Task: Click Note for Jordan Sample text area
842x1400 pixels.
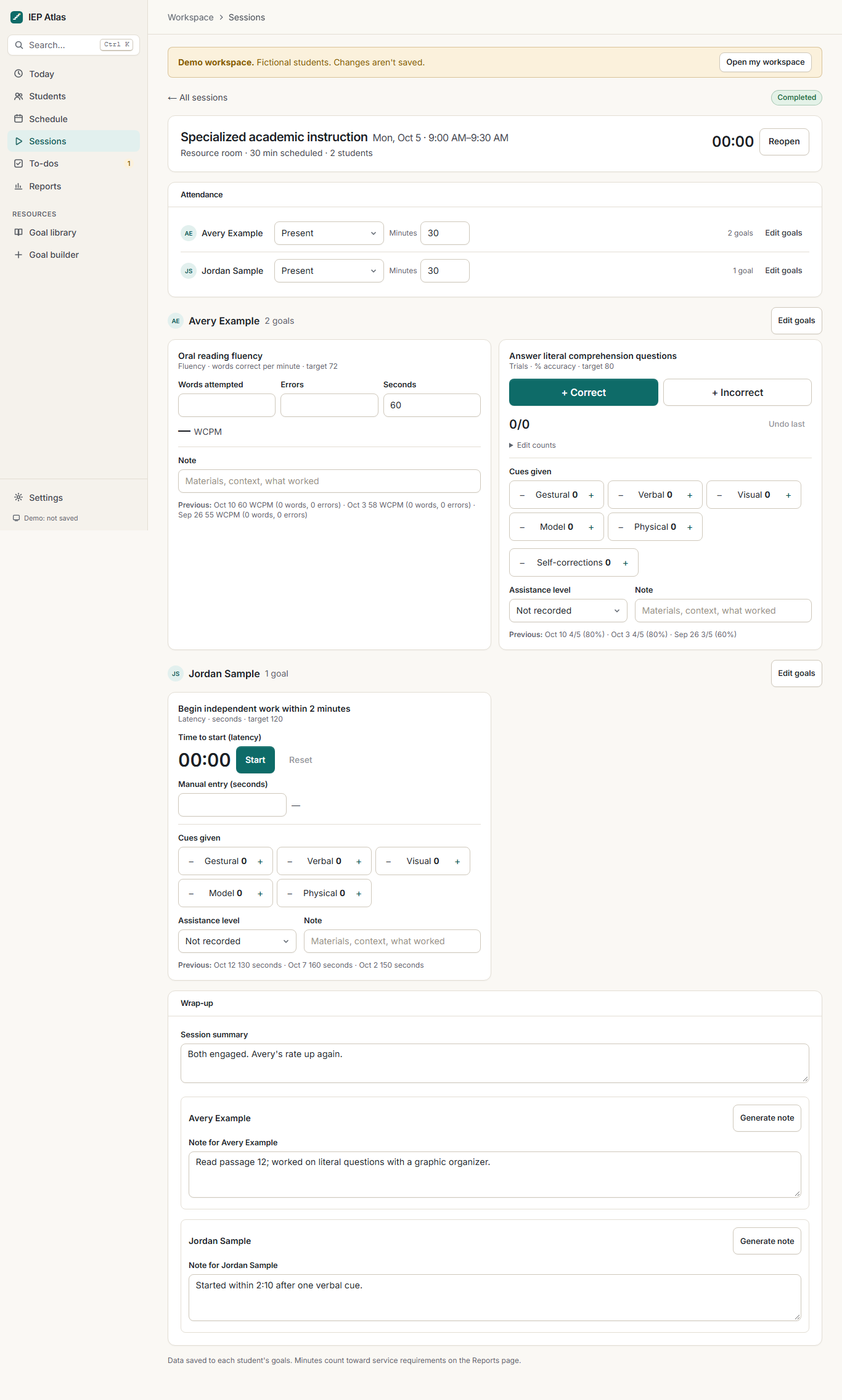Action: (x=494, y=1298)
